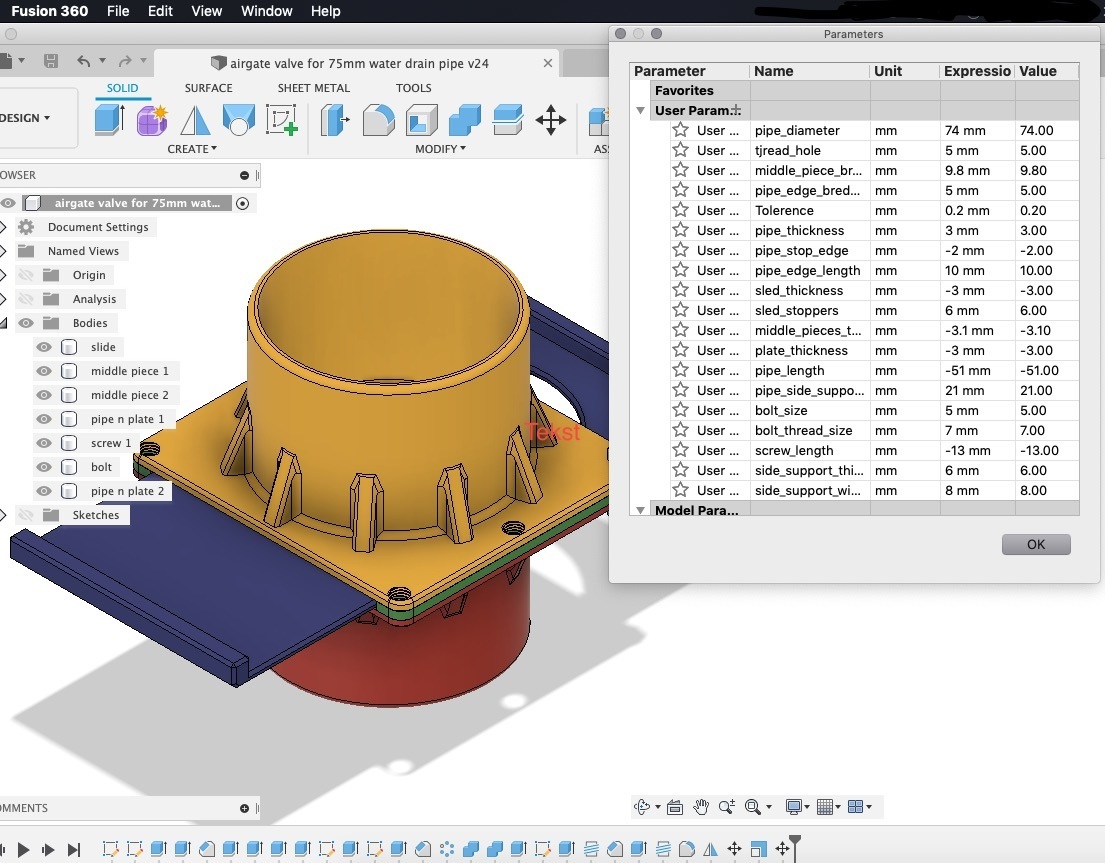Select the Shell tool icon

pyautogui.click(x=421, y=120)
